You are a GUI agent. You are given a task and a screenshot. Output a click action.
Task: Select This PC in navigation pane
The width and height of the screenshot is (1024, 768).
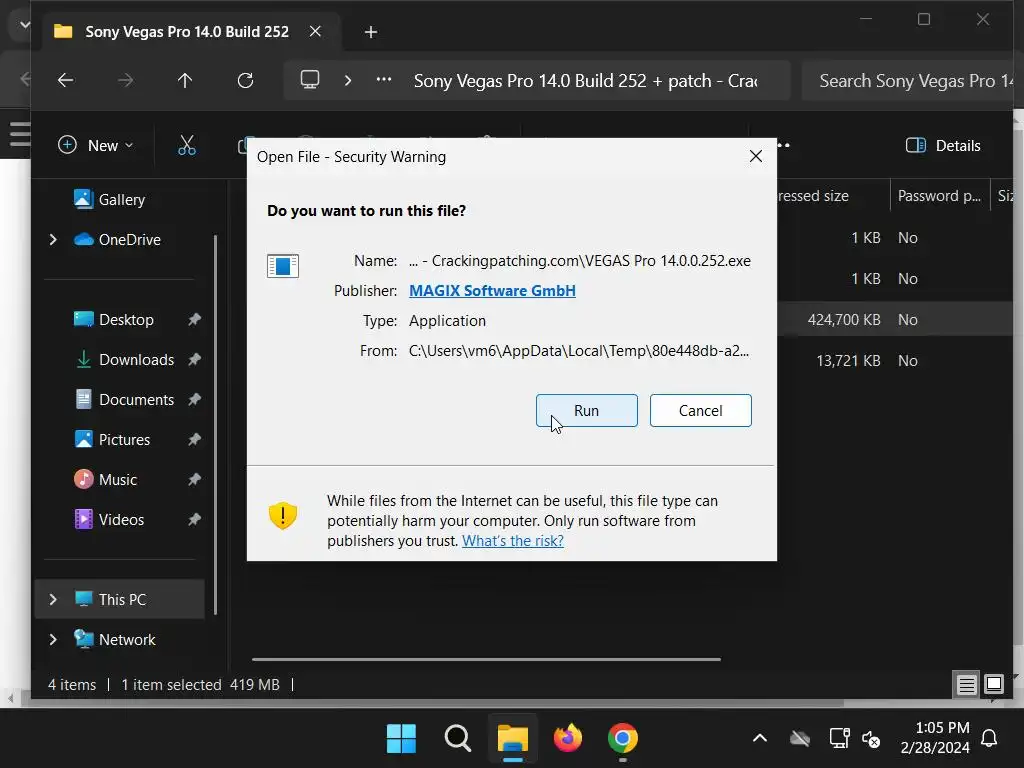coord(122,599)
